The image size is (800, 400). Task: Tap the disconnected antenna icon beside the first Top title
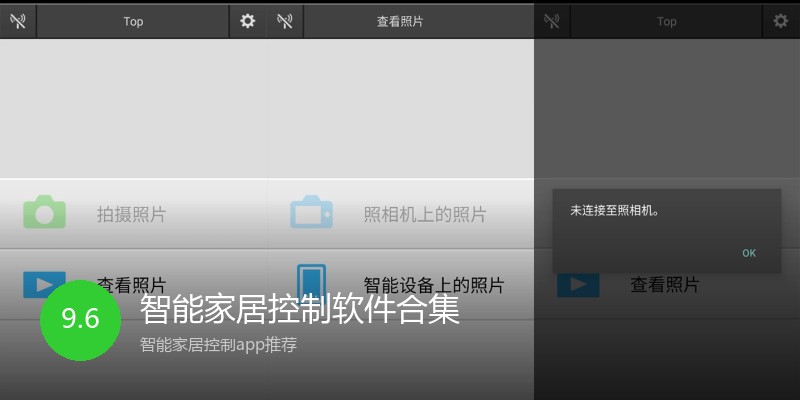[18, 21]
